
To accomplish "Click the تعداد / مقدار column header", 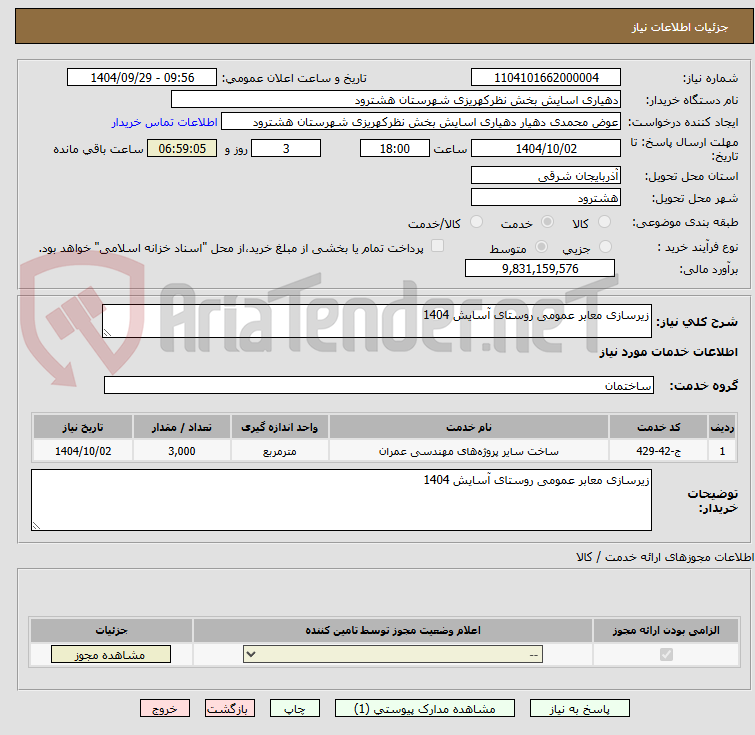I will pos(182,427).
